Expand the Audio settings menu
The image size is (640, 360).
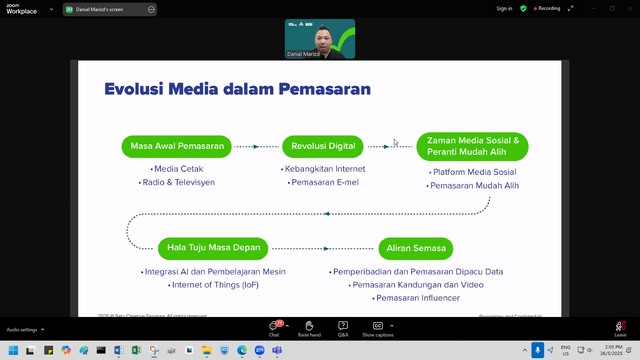(25, 329)
